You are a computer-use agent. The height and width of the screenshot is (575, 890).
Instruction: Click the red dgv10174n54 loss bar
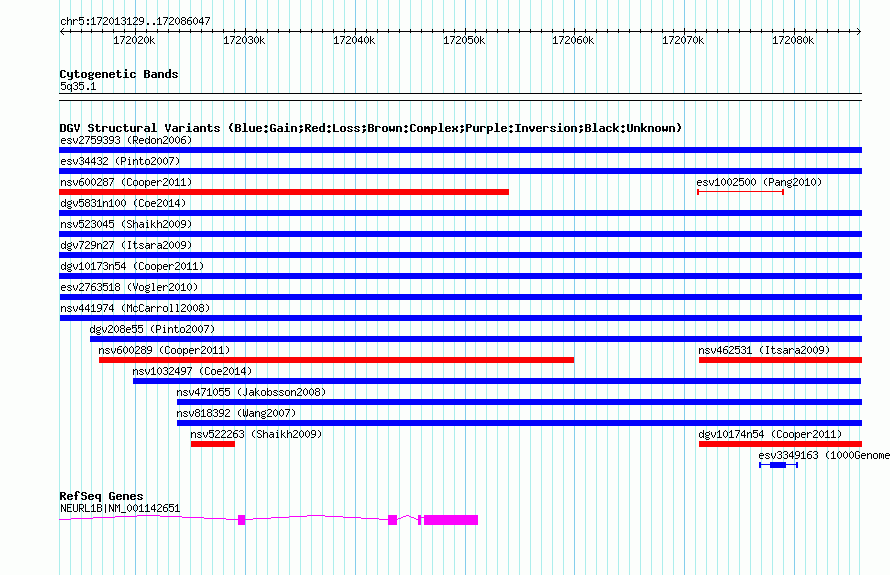point(780,444)
